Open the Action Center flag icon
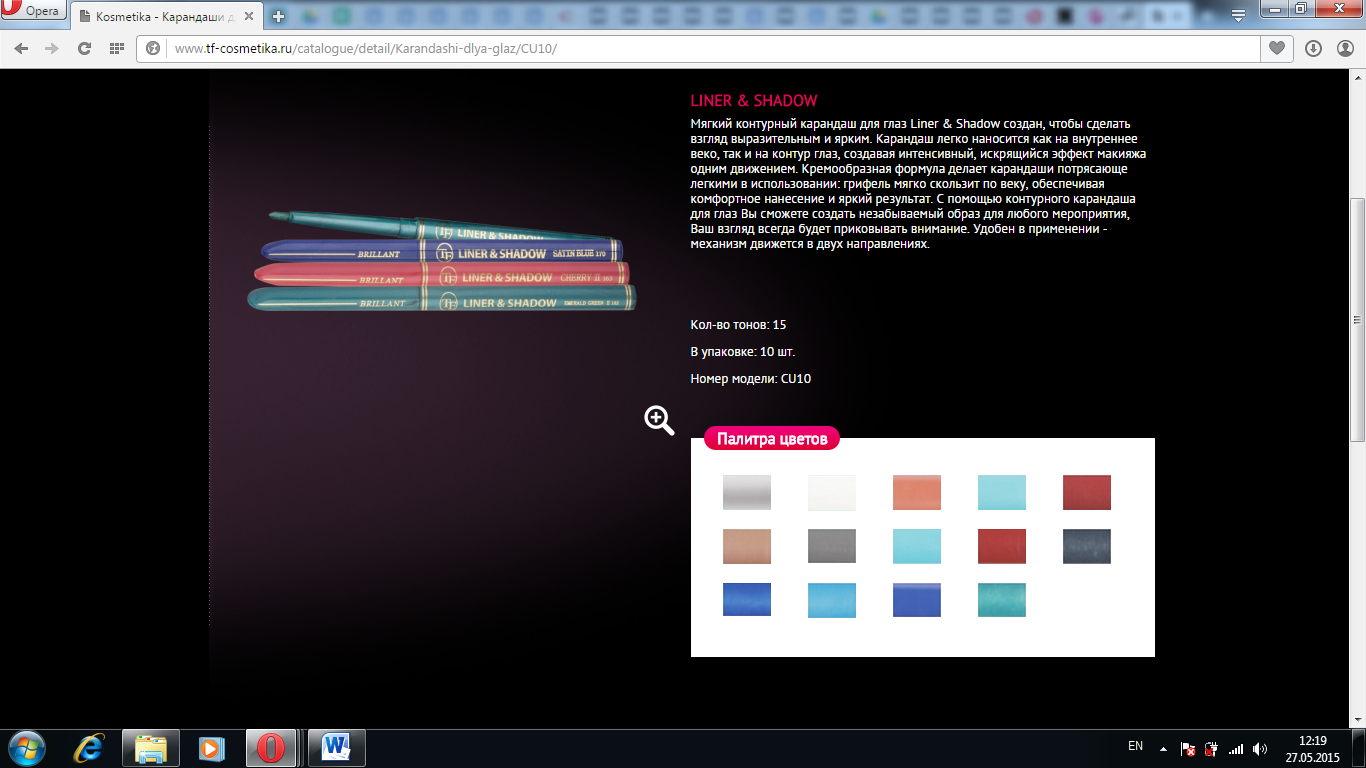The width and height of the screenshot is (1366, 768). [x=1188, y=748]
